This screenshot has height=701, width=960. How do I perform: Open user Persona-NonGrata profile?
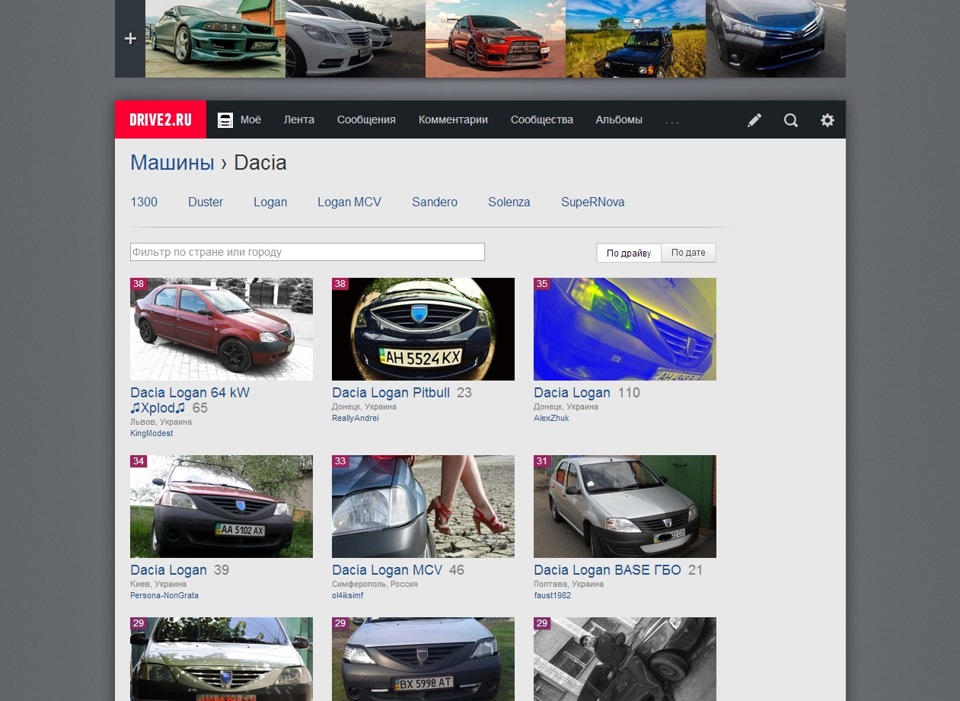pos(164,595)
